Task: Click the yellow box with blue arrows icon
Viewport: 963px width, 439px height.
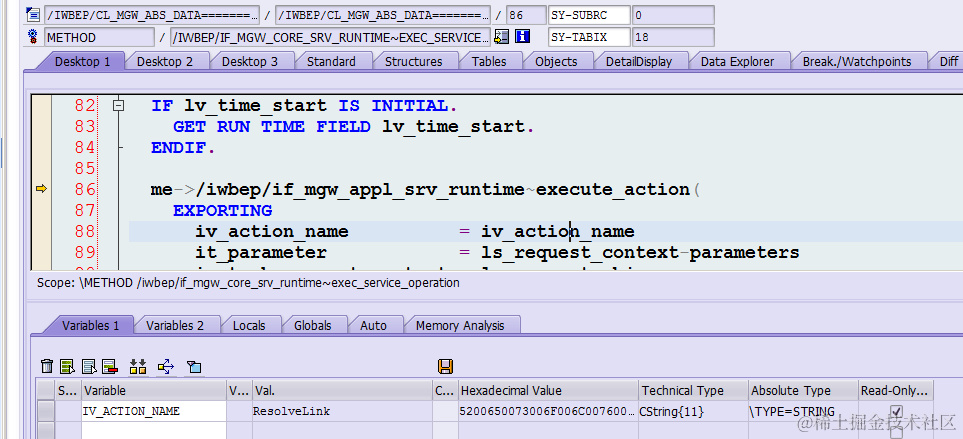Action: tap(166, 367)
